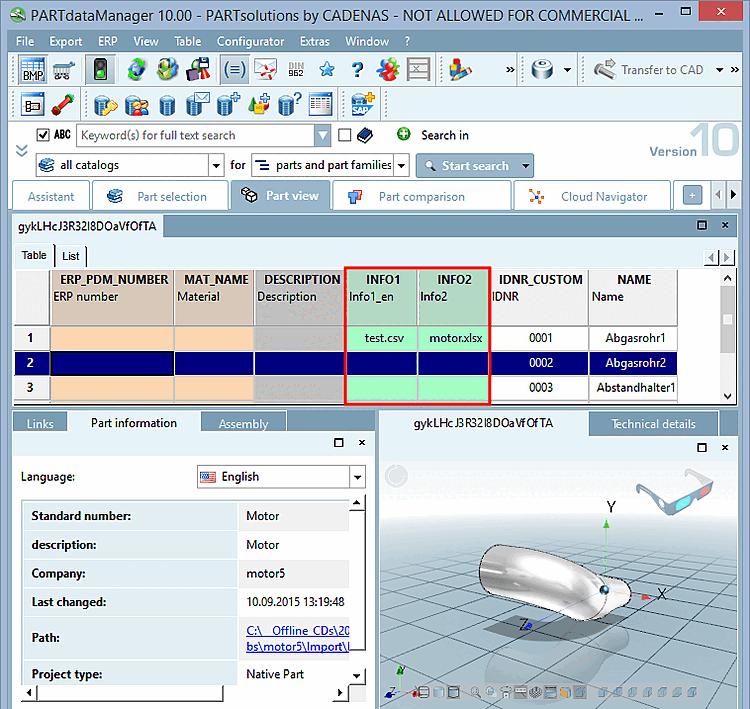
Task: Enable the checkbox beside the book icon
Action: tap(345, 135)
